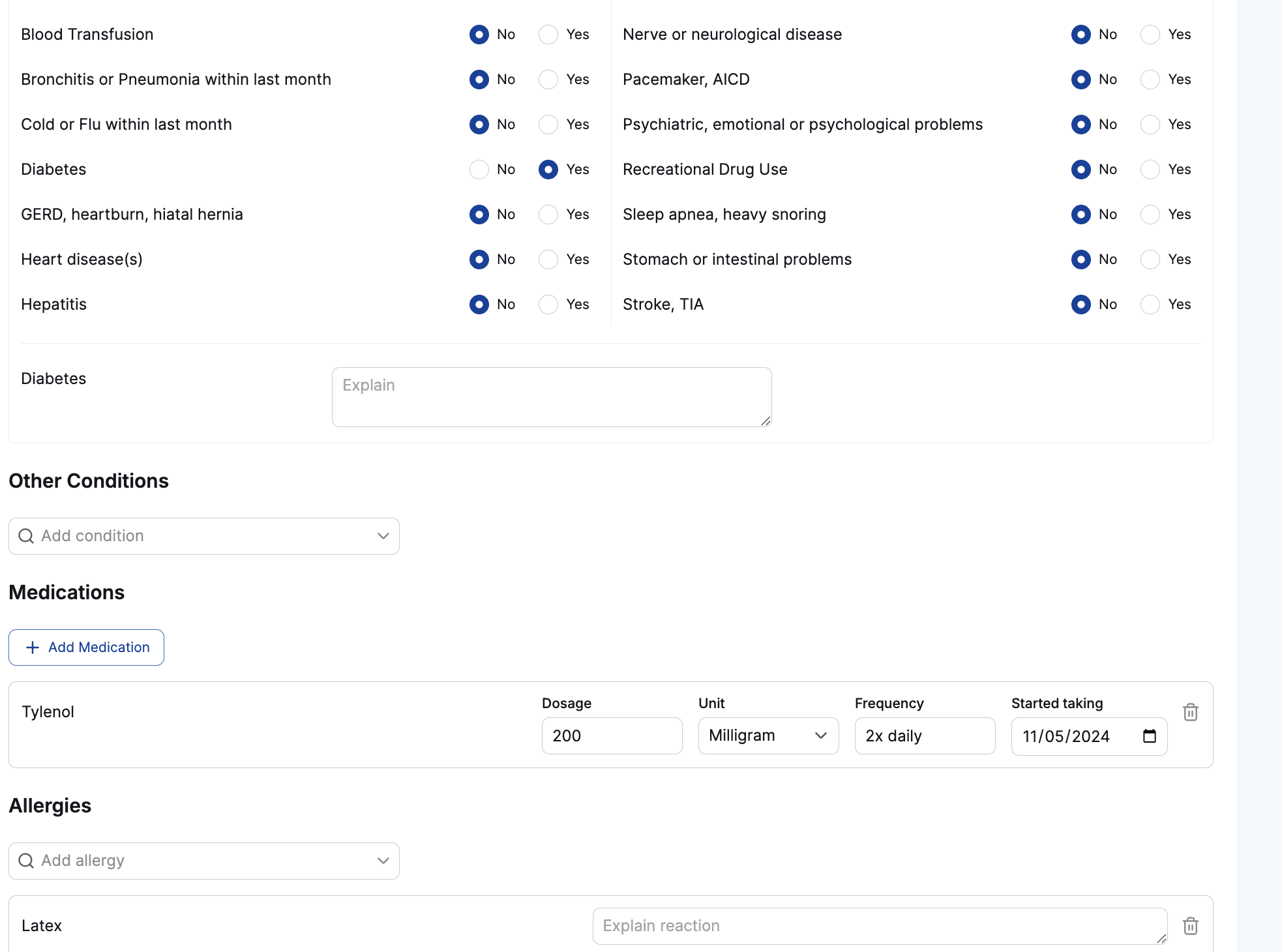
Task: Select Yes for Pacemaker, AICD
Action: pyautogui.click(x=1150, y=80)
